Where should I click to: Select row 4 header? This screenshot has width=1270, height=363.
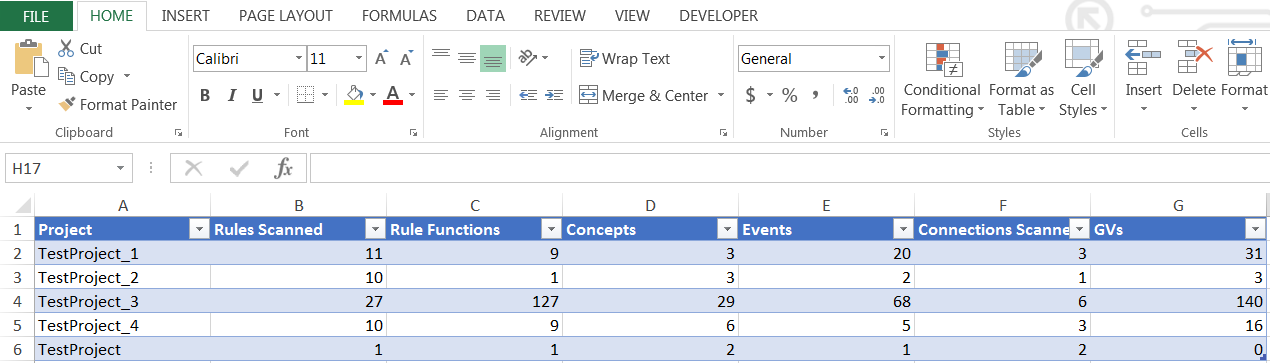(x=17, y=302)
